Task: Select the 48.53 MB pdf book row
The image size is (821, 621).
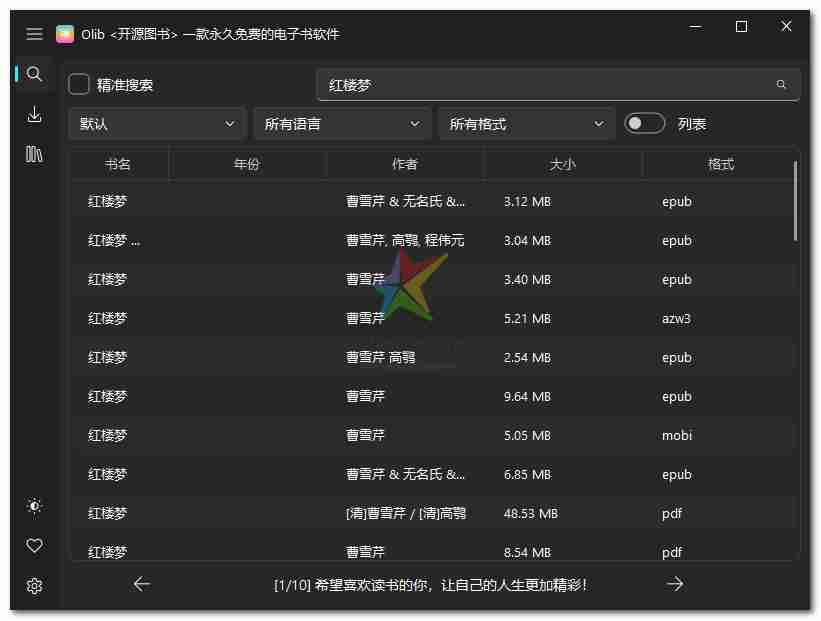Action: click(430, 513)
